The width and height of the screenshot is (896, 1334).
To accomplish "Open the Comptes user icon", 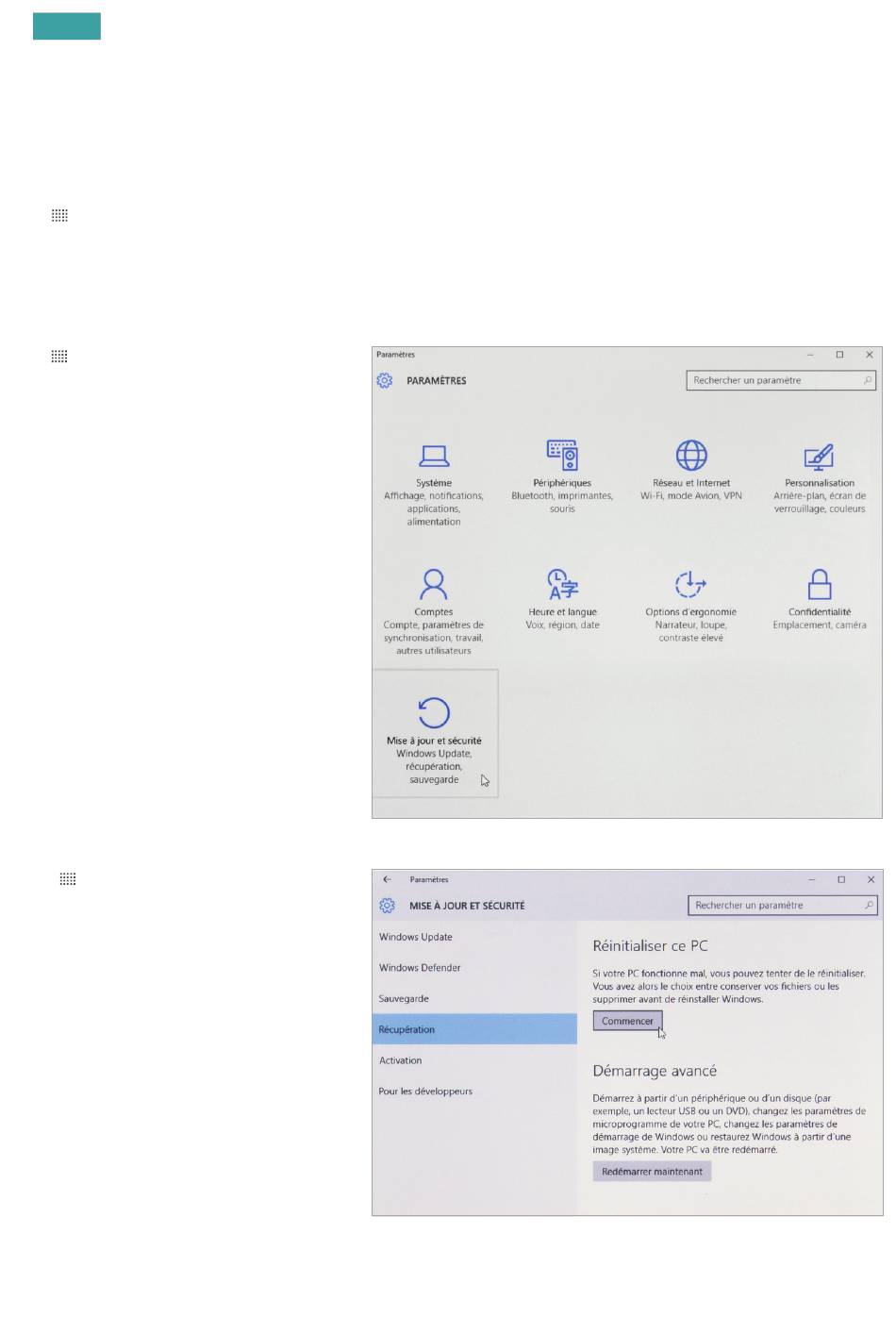I will pyautogui.click(x=434, y=585).
